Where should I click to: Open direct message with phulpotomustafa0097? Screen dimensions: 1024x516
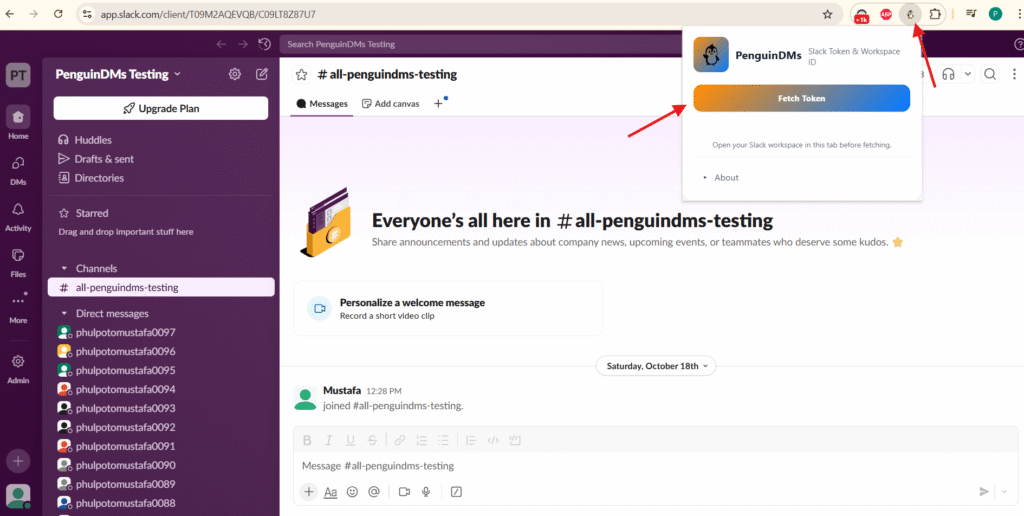125,332
